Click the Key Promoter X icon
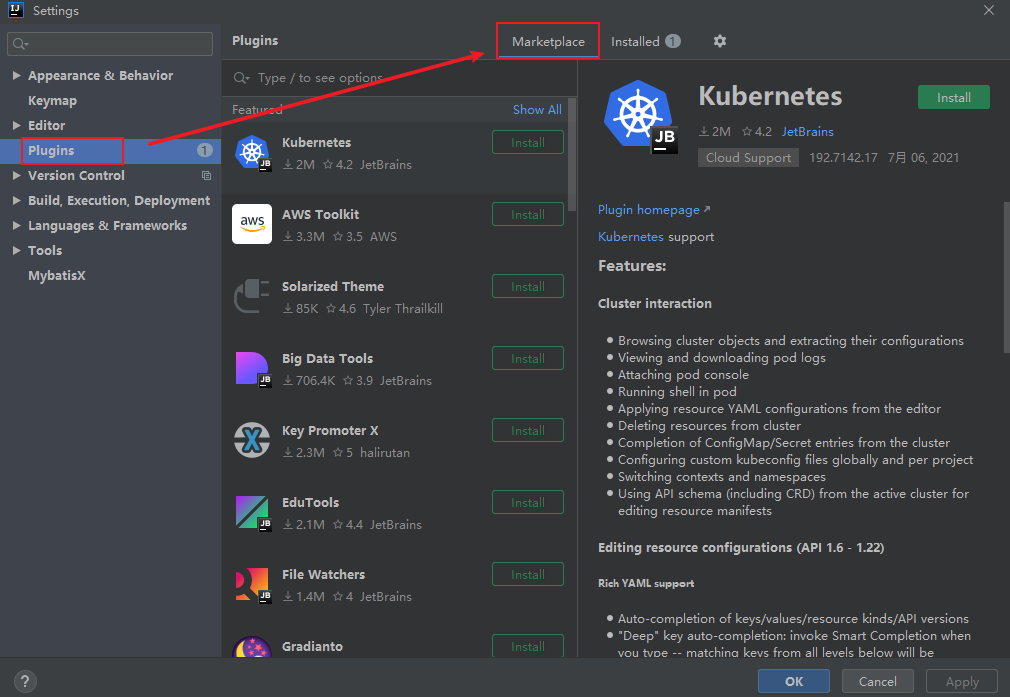 tap(252, 441)
